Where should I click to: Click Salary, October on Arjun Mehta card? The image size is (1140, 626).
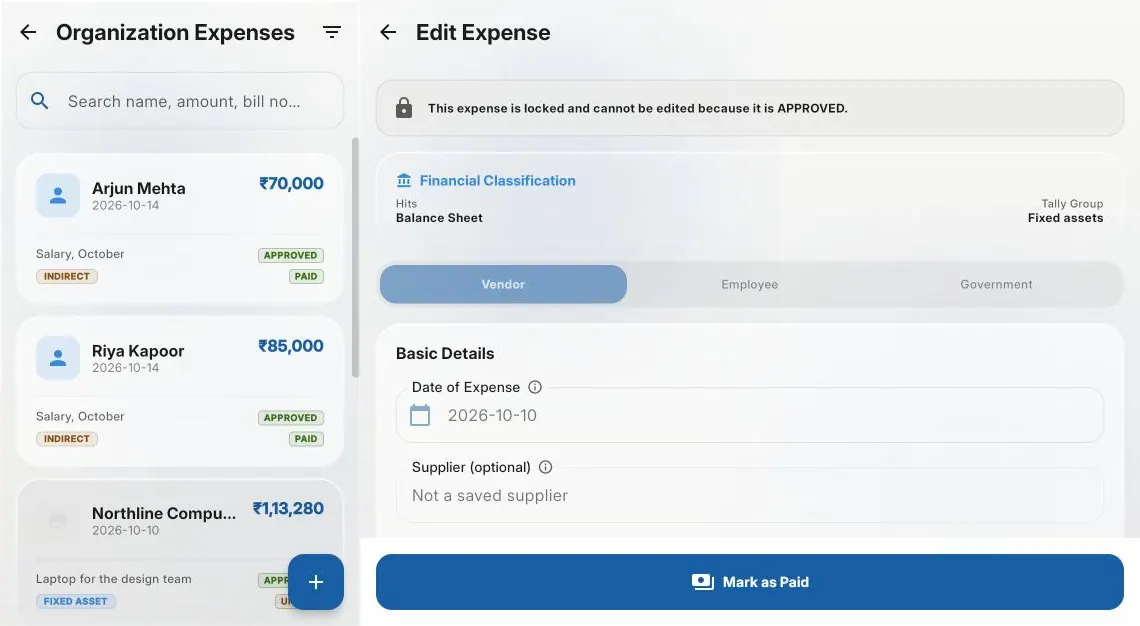pyautogui.click(x=80, y=254)
